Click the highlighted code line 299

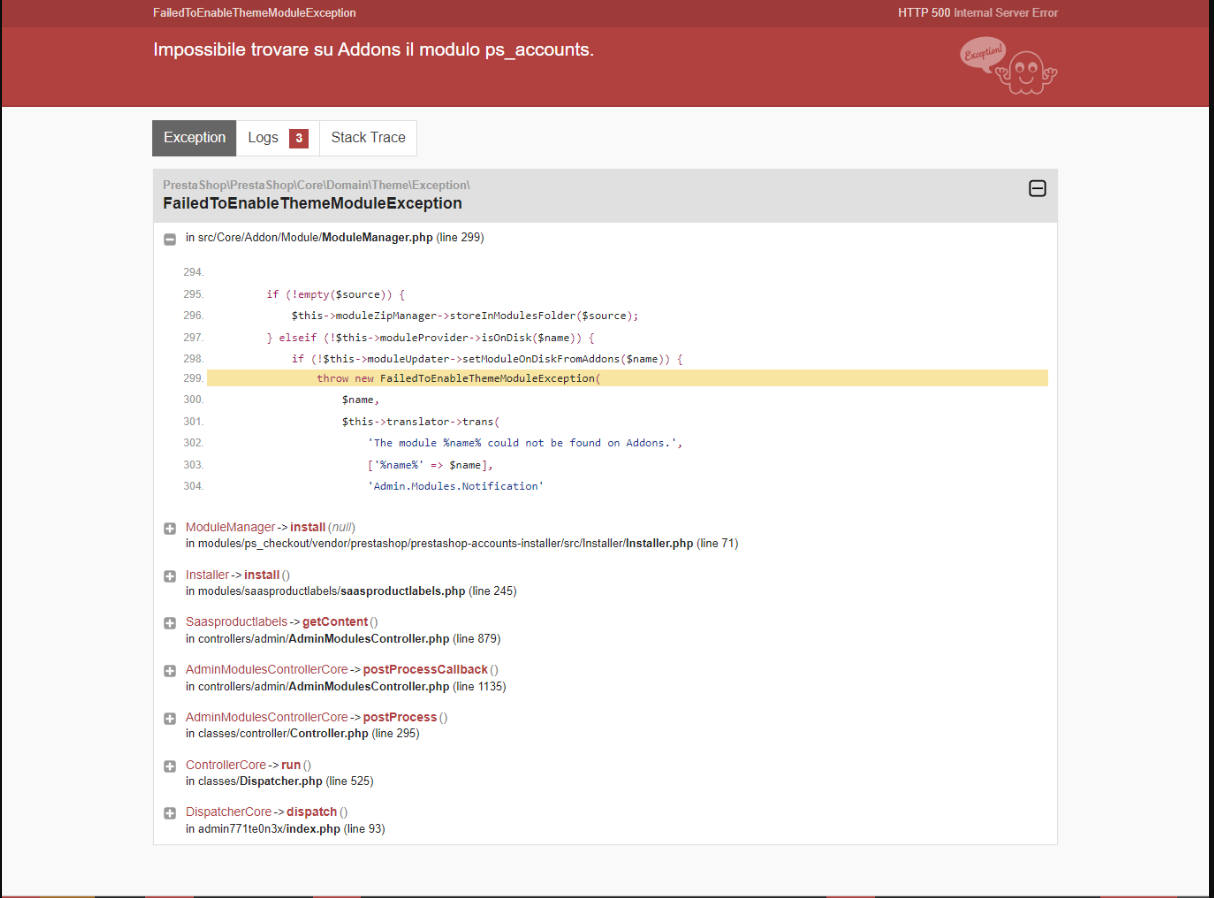627,378
